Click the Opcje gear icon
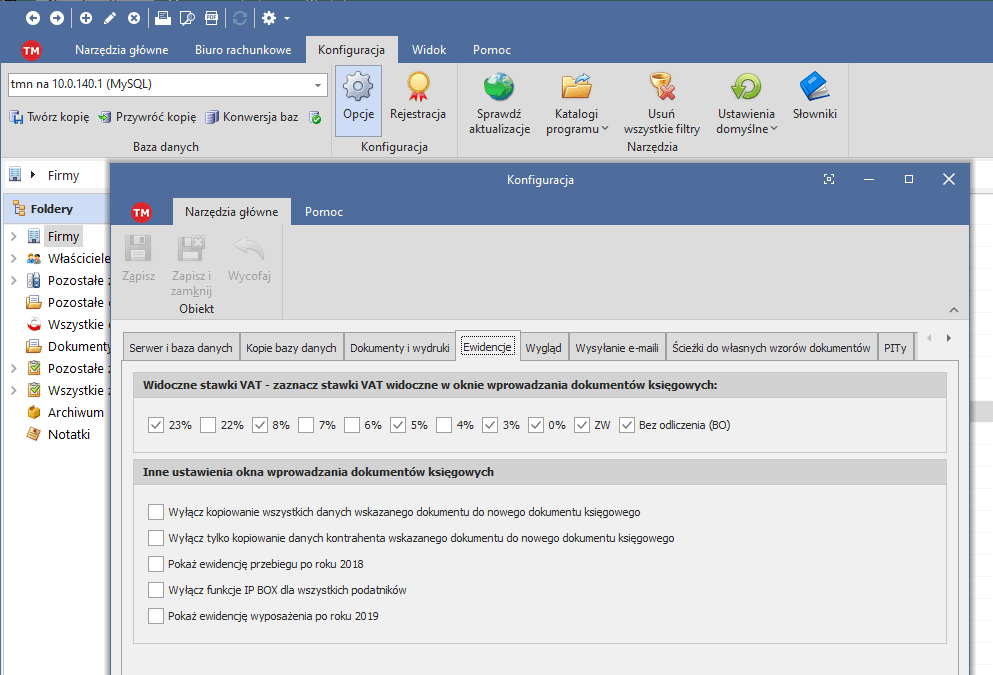This screenshot has width=993, height=675. click(x=358, y=88)
